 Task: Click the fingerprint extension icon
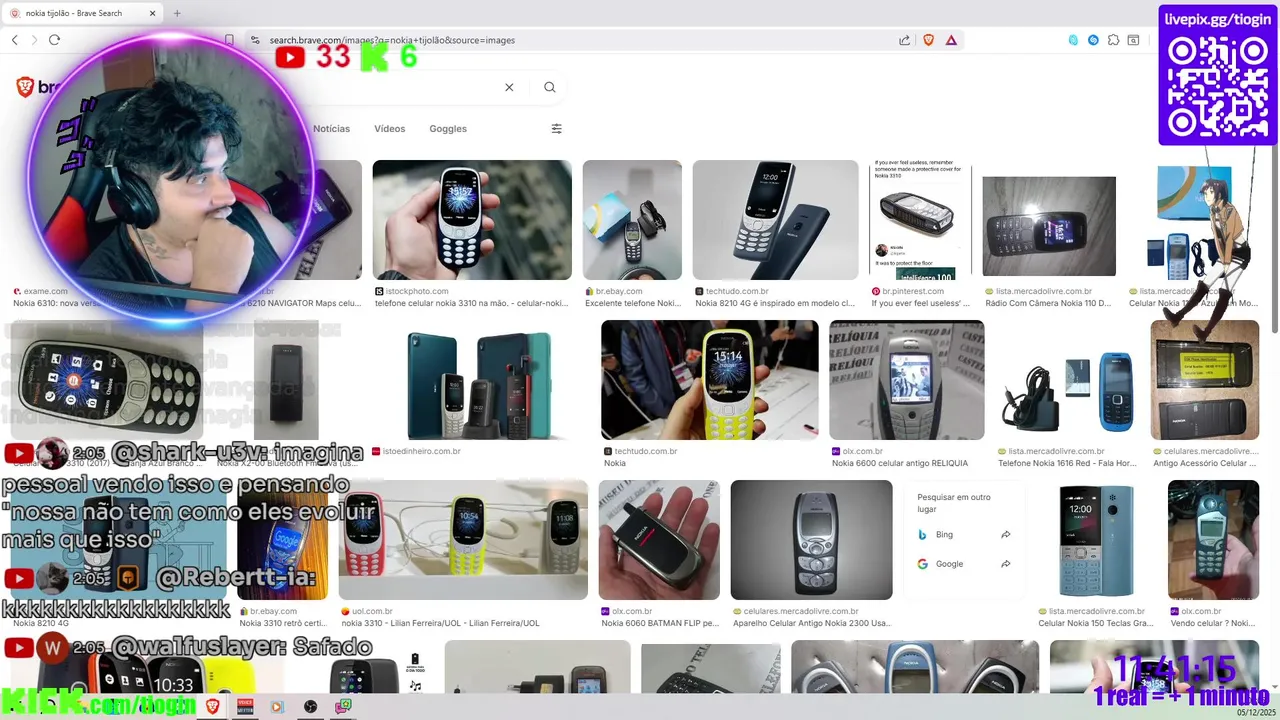tap(1073, 40)
